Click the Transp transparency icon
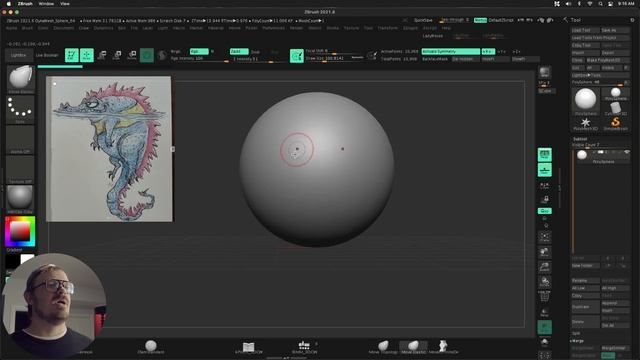This screenshot has height=360, width=640. (x=544, y=313)
